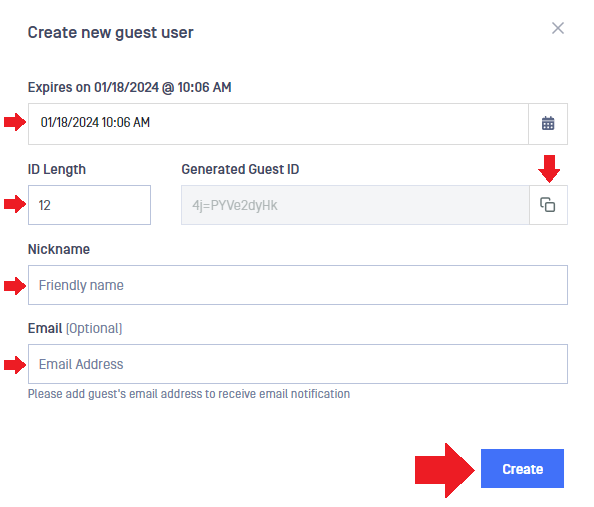Click the red arrow beside Email Address field

(x=15, y=365)
